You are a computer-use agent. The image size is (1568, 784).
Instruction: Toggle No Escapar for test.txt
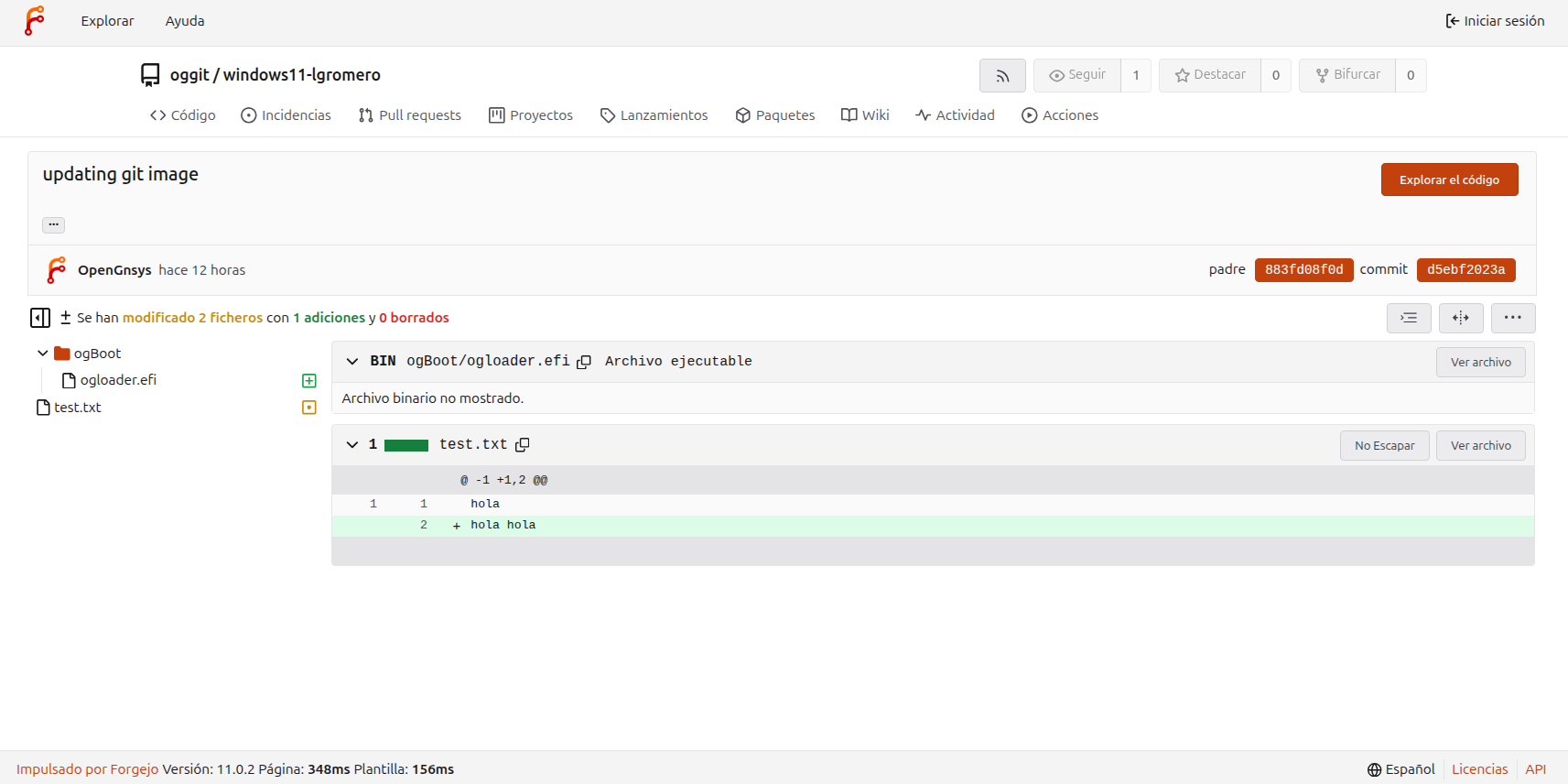(x=1384, y=446)
